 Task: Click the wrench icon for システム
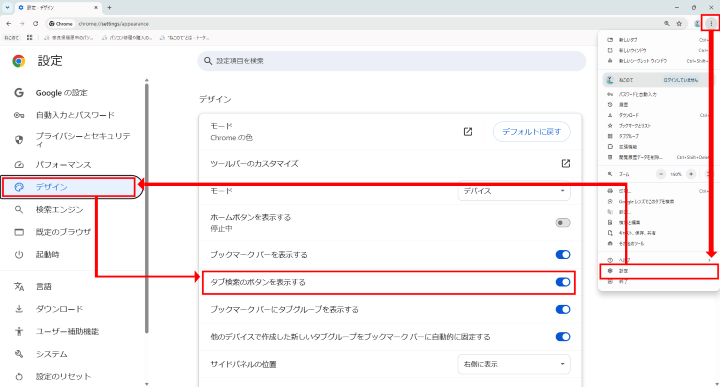click(19, 354)
